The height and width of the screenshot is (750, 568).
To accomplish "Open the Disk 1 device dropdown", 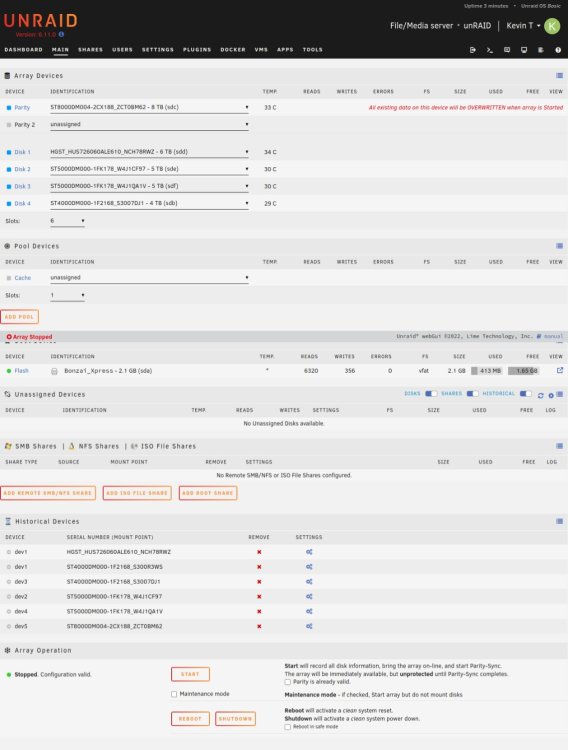I will 149,152.
